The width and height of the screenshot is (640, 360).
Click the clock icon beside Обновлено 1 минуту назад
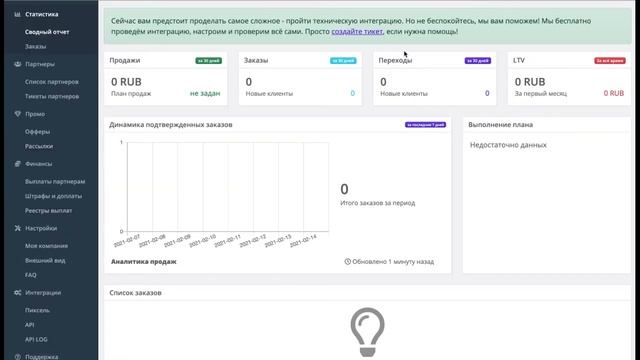(347, 262)
